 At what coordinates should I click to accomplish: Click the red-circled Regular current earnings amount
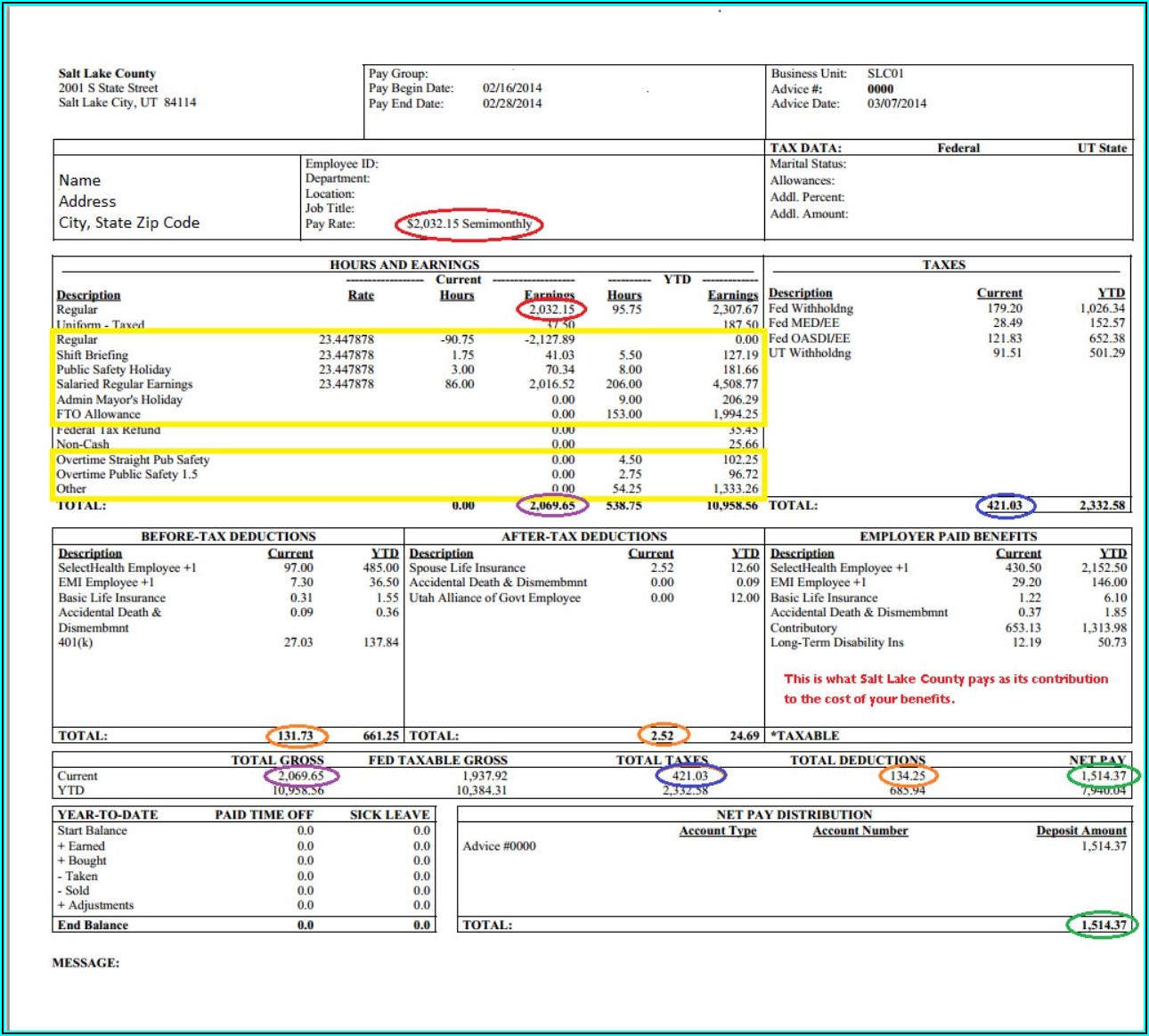pos(551,310)
